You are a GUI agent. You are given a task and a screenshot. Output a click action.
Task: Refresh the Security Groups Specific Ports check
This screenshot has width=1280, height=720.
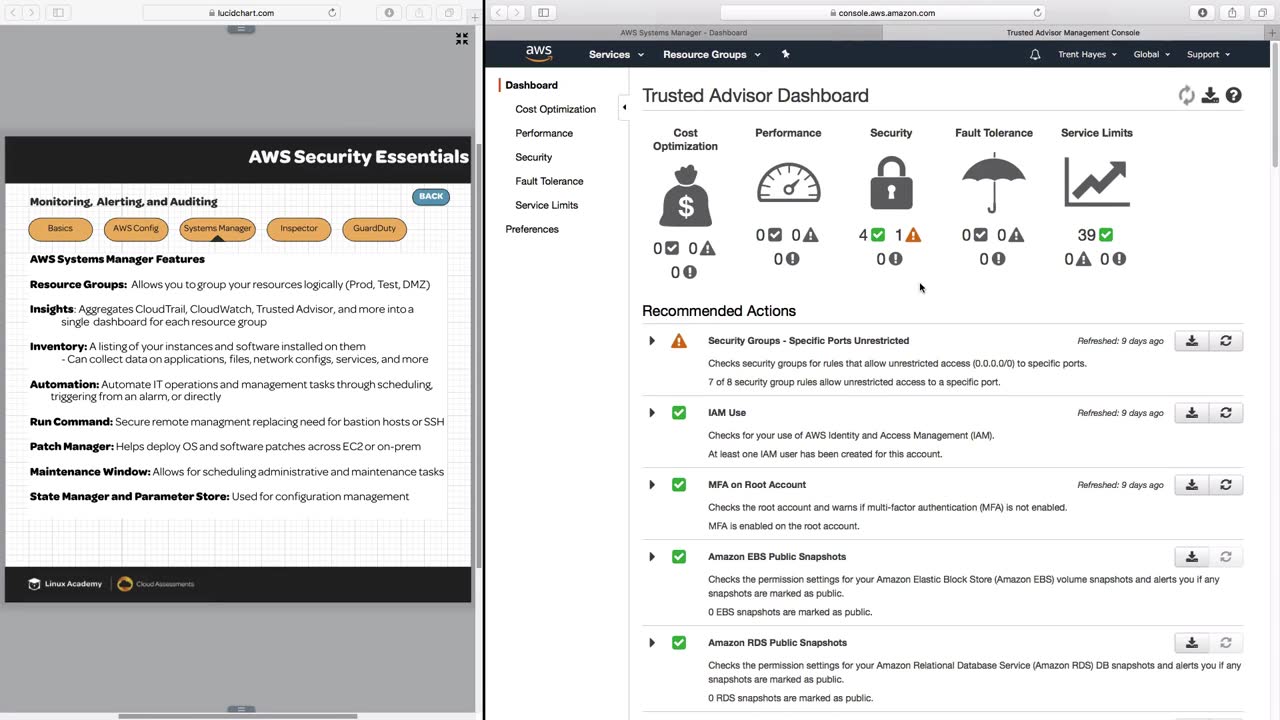[x=1226, y=341]
